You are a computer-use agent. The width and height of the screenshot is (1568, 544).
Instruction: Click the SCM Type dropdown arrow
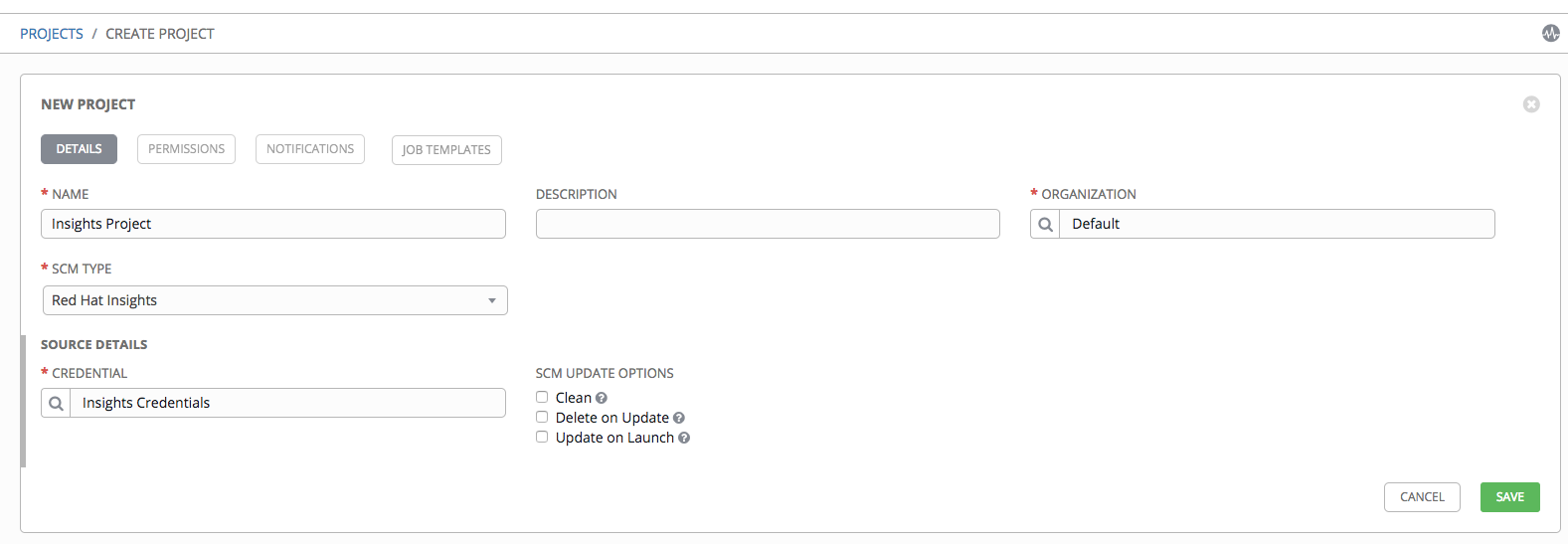tap(492, 300)
